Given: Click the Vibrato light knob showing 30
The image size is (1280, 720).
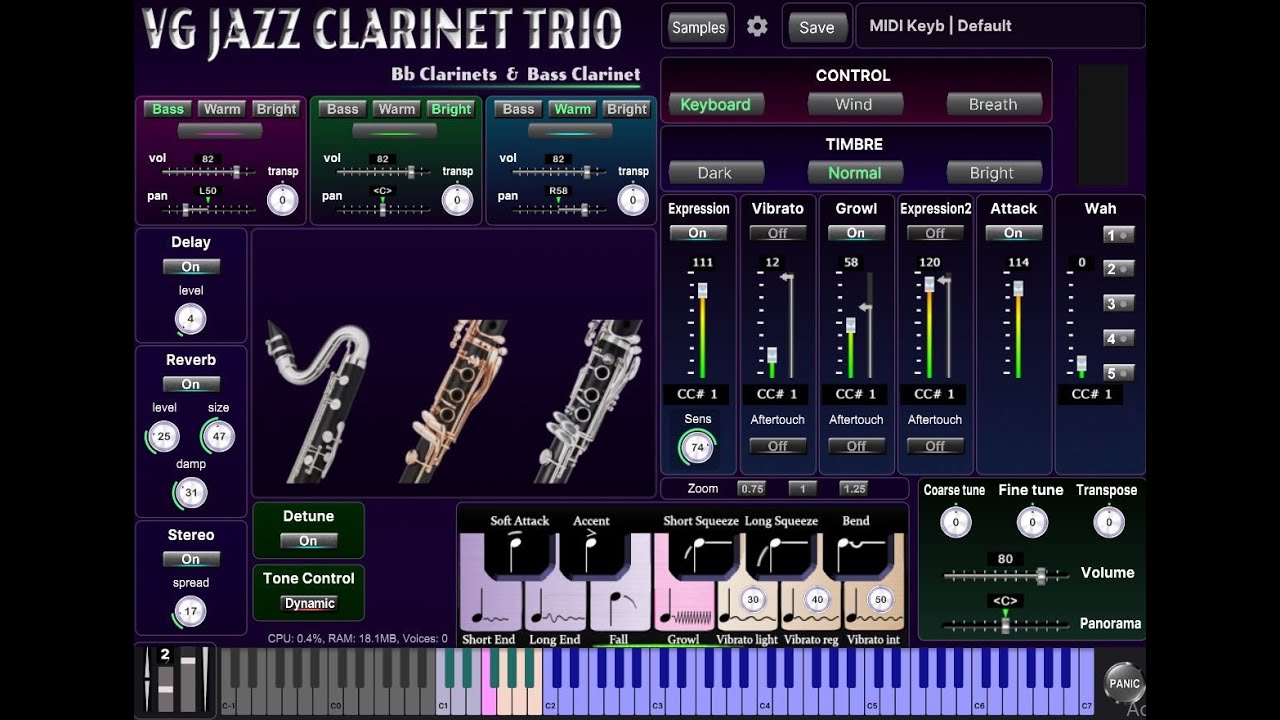Looking at the screenshot, I should coord(753,599).
